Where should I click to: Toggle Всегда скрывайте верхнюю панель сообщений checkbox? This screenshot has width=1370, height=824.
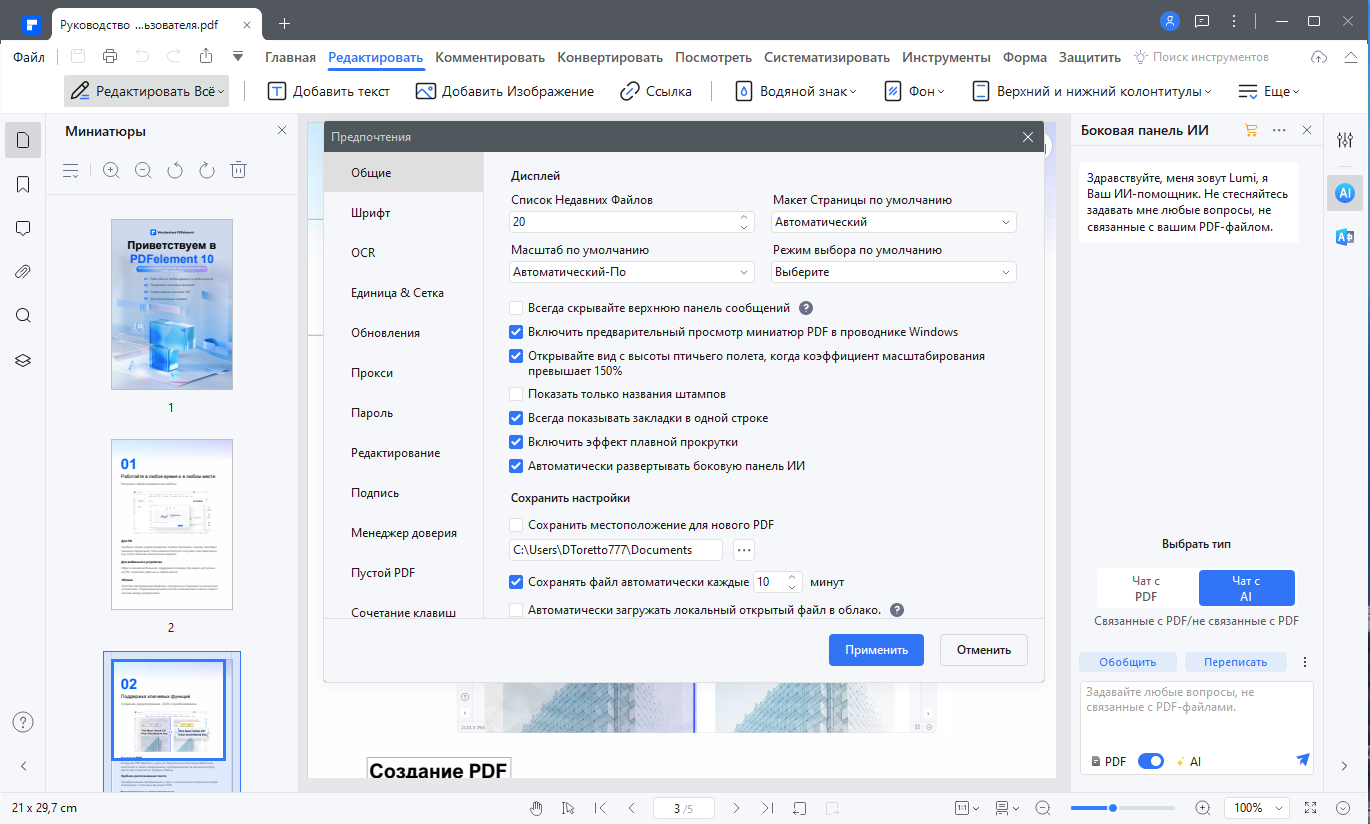click(x=516, y=308)
